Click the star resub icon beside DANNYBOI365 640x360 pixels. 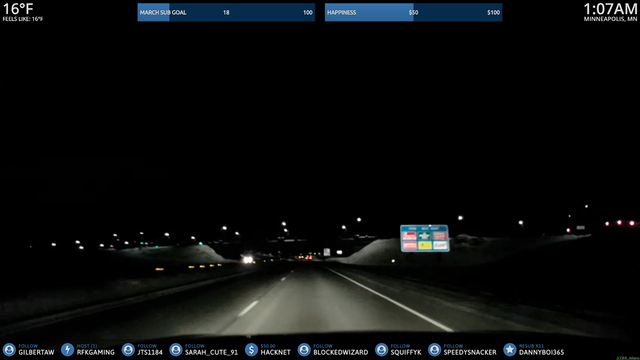tap(510, 350)
